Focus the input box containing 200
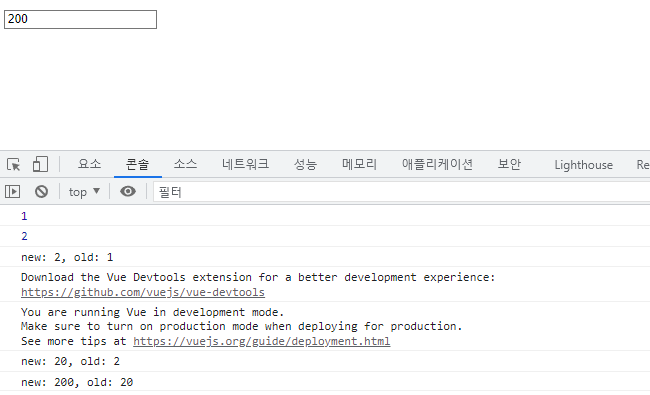This screenshot has width=650, height=395. point(80,19)
